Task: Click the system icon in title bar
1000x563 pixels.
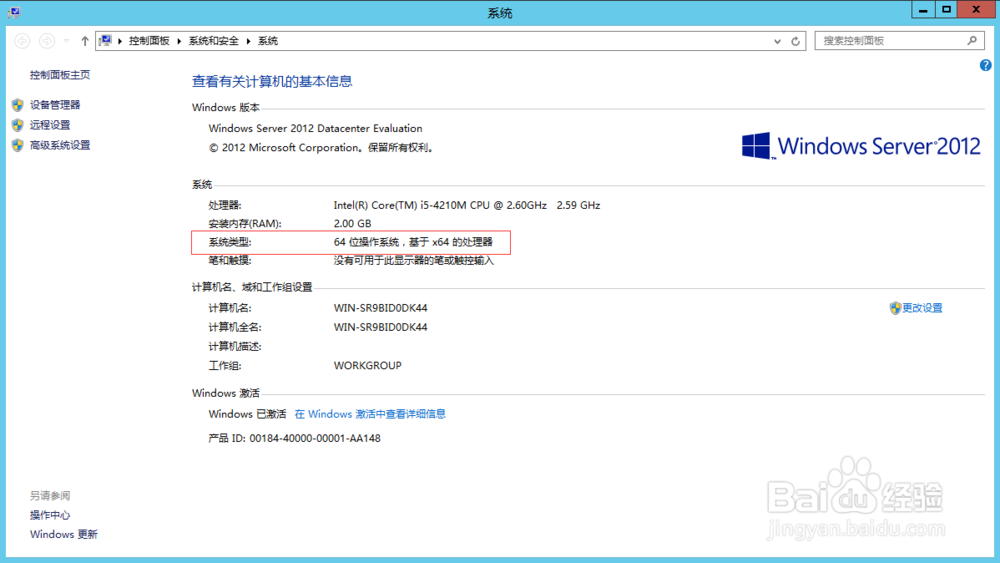Action: click(14, 11)
